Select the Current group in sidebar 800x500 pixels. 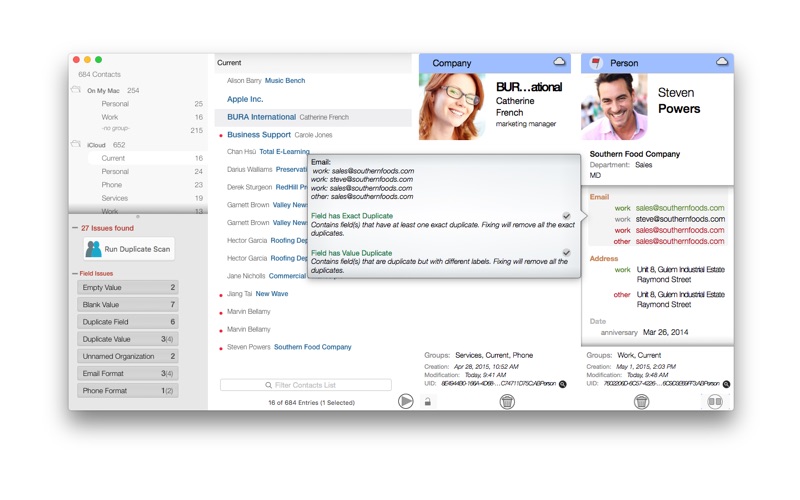click(146, 158)
